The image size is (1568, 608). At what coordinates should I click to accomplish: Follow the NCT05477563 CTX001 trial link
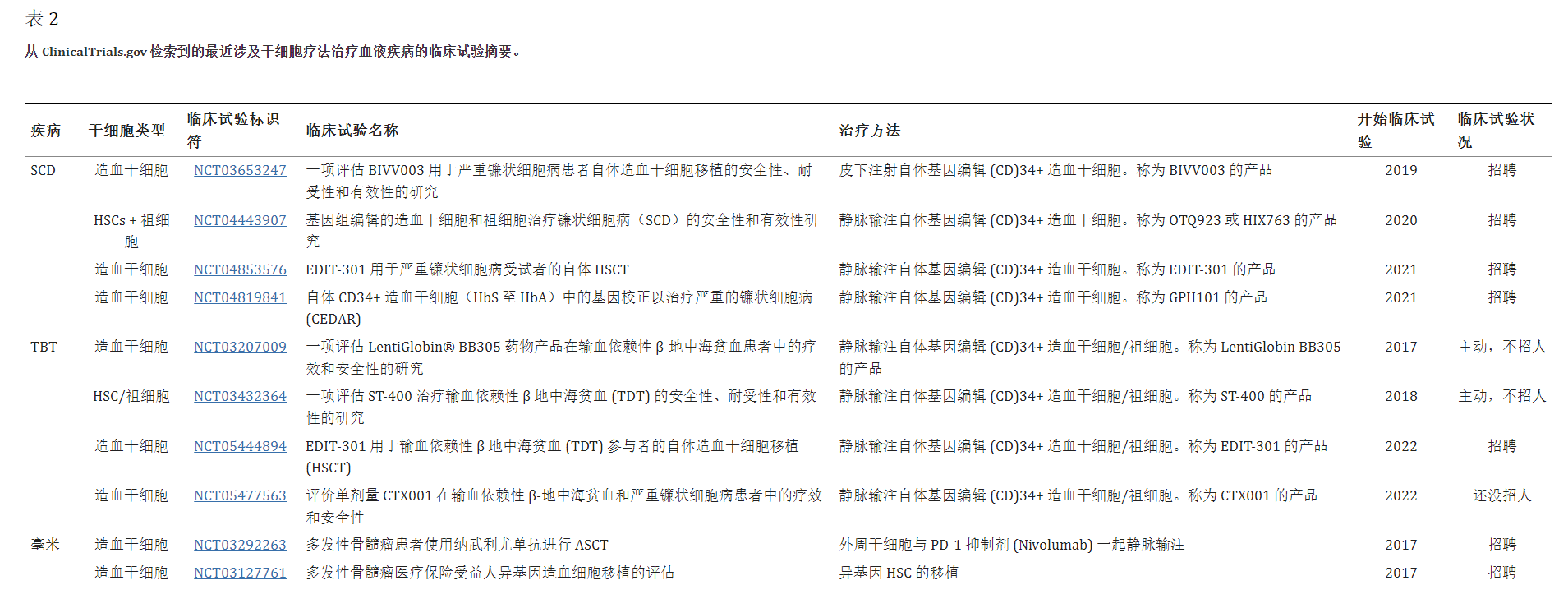(x=240, y=495)
